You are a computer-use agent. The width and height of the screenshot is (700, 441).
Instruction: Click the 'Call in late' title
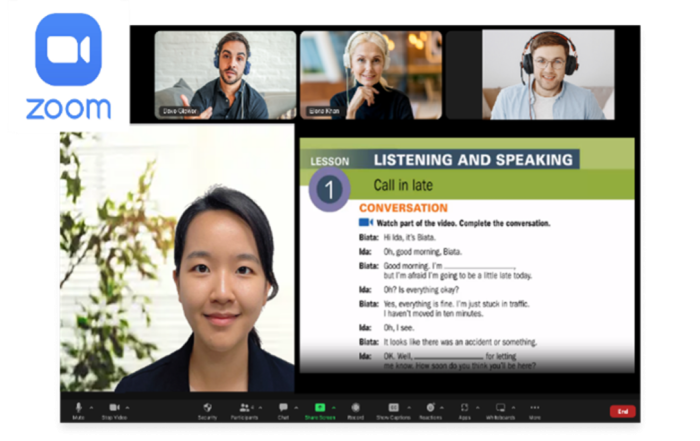coord(403,185)
